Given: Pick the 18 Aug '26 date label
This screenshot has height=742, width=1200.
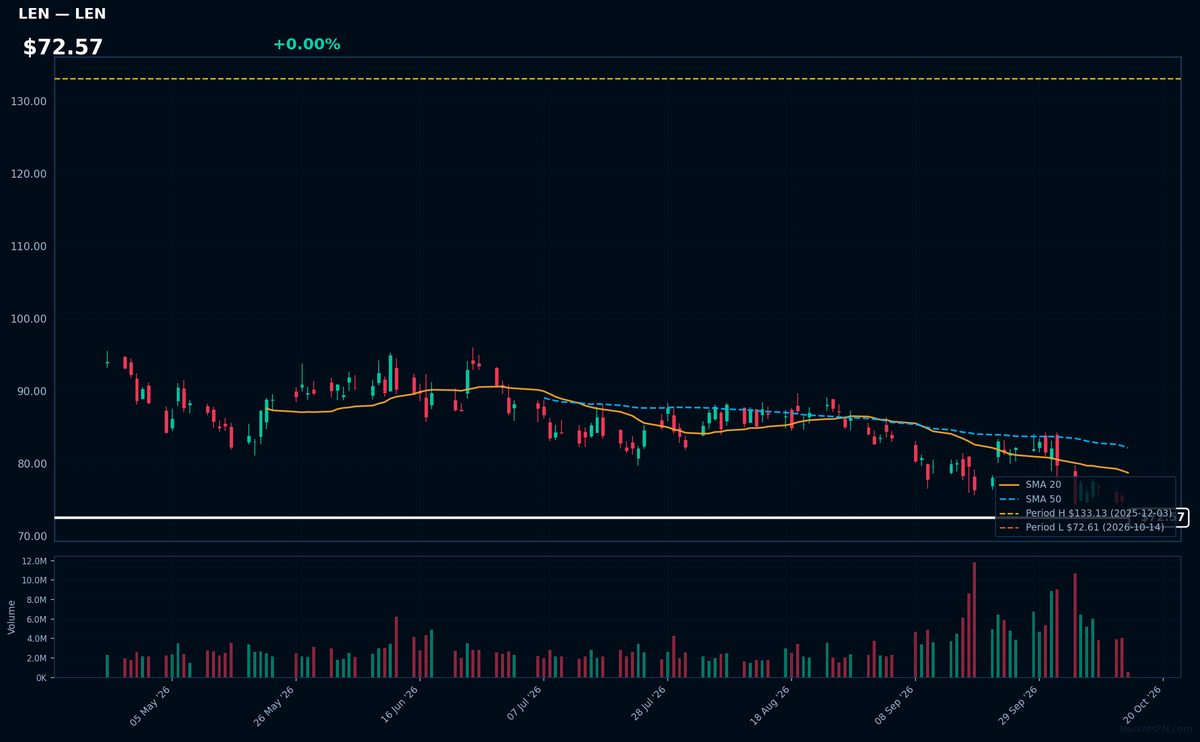Looking at the screenshot, I should [772, 705].
